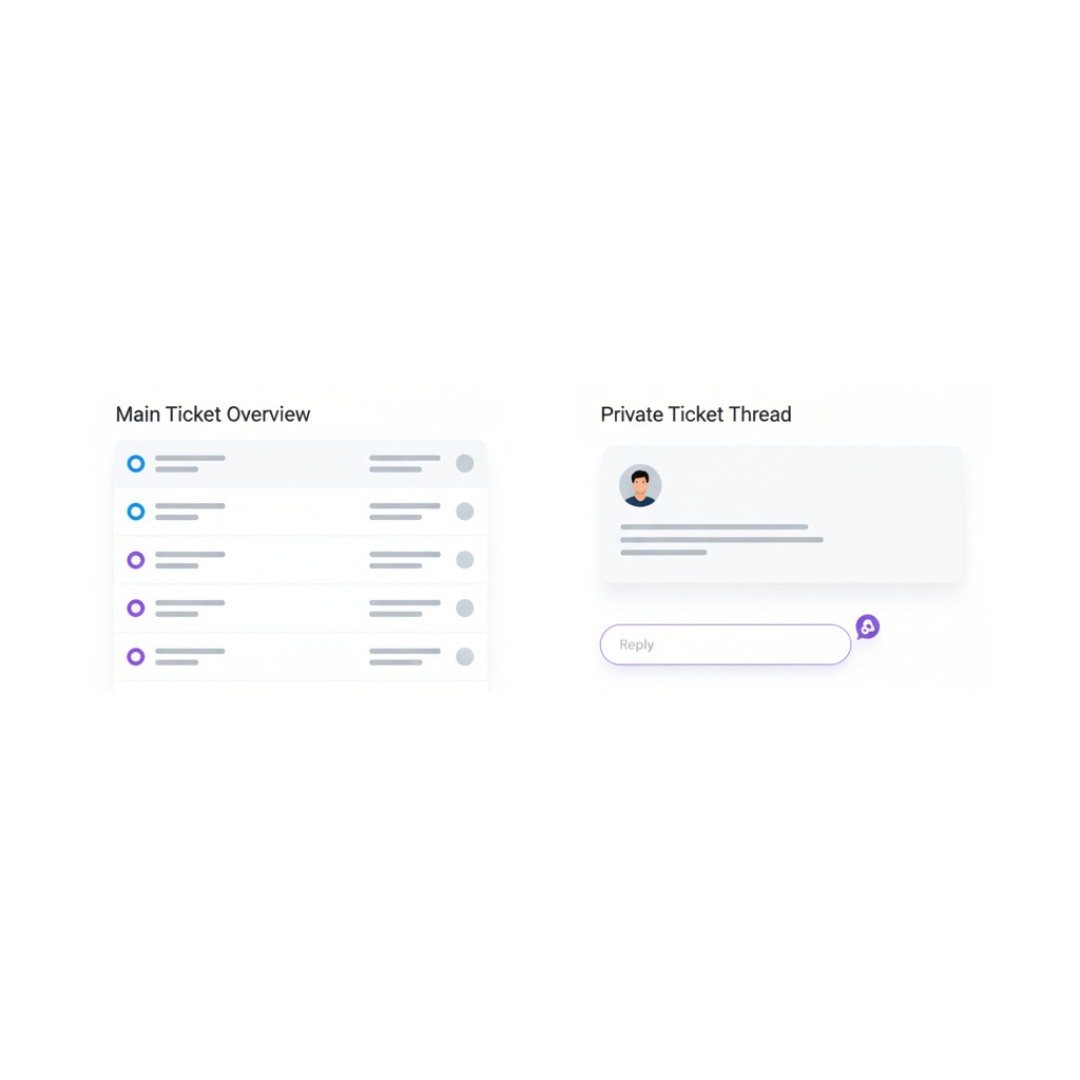Click the message text in the thread card
Screen dimensions: 1080x1080
click(x=721, y=540)
